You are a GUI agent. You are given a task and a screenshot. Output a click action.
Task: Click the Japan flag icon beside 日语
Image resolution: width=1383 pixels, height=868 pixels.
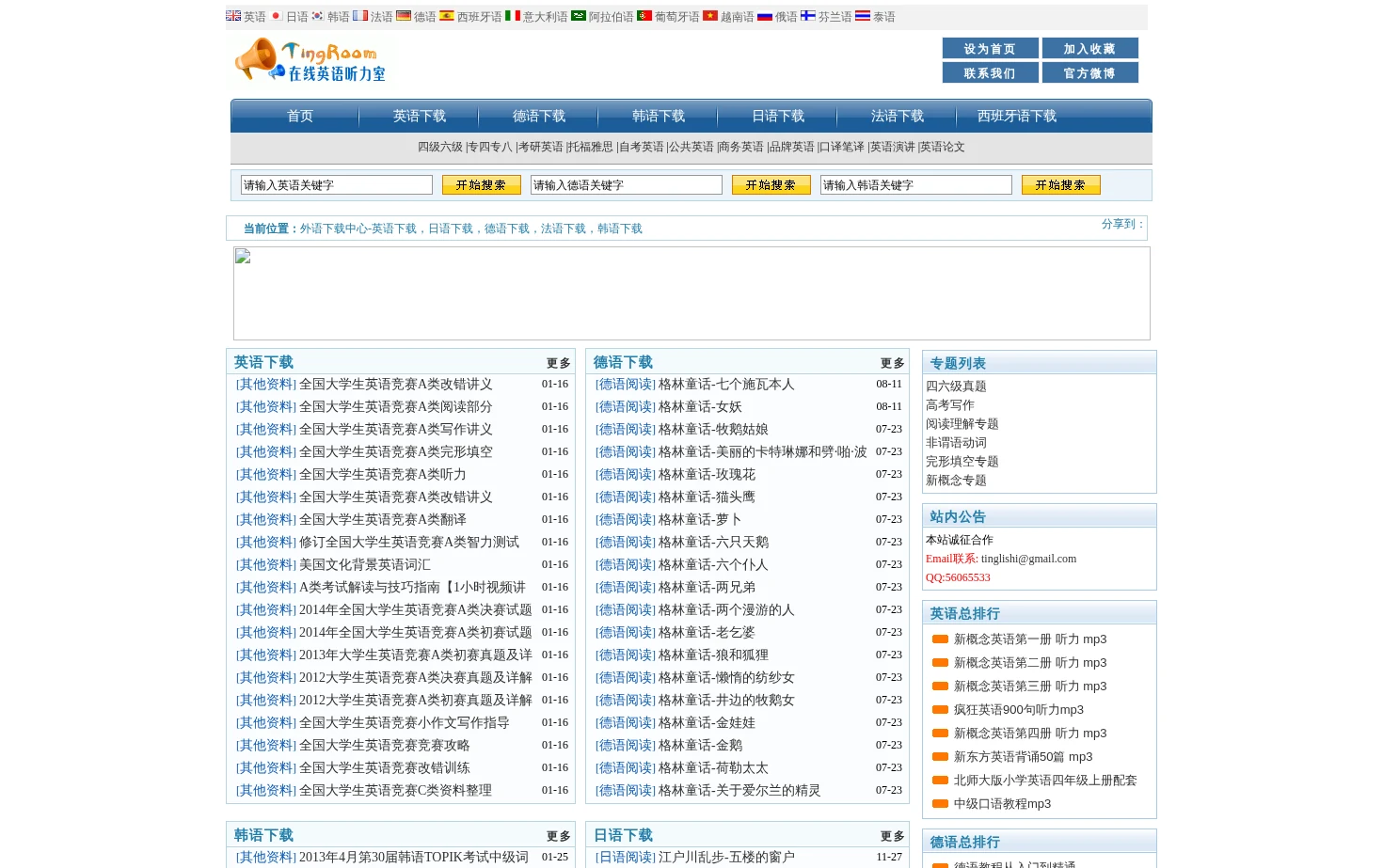click(x=276, y=16)
